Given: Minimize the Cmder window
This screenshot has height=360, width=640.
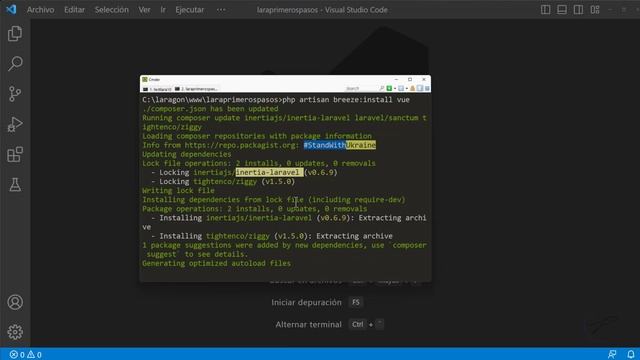Looking at the screenshot, I should (x=396, y=79).
